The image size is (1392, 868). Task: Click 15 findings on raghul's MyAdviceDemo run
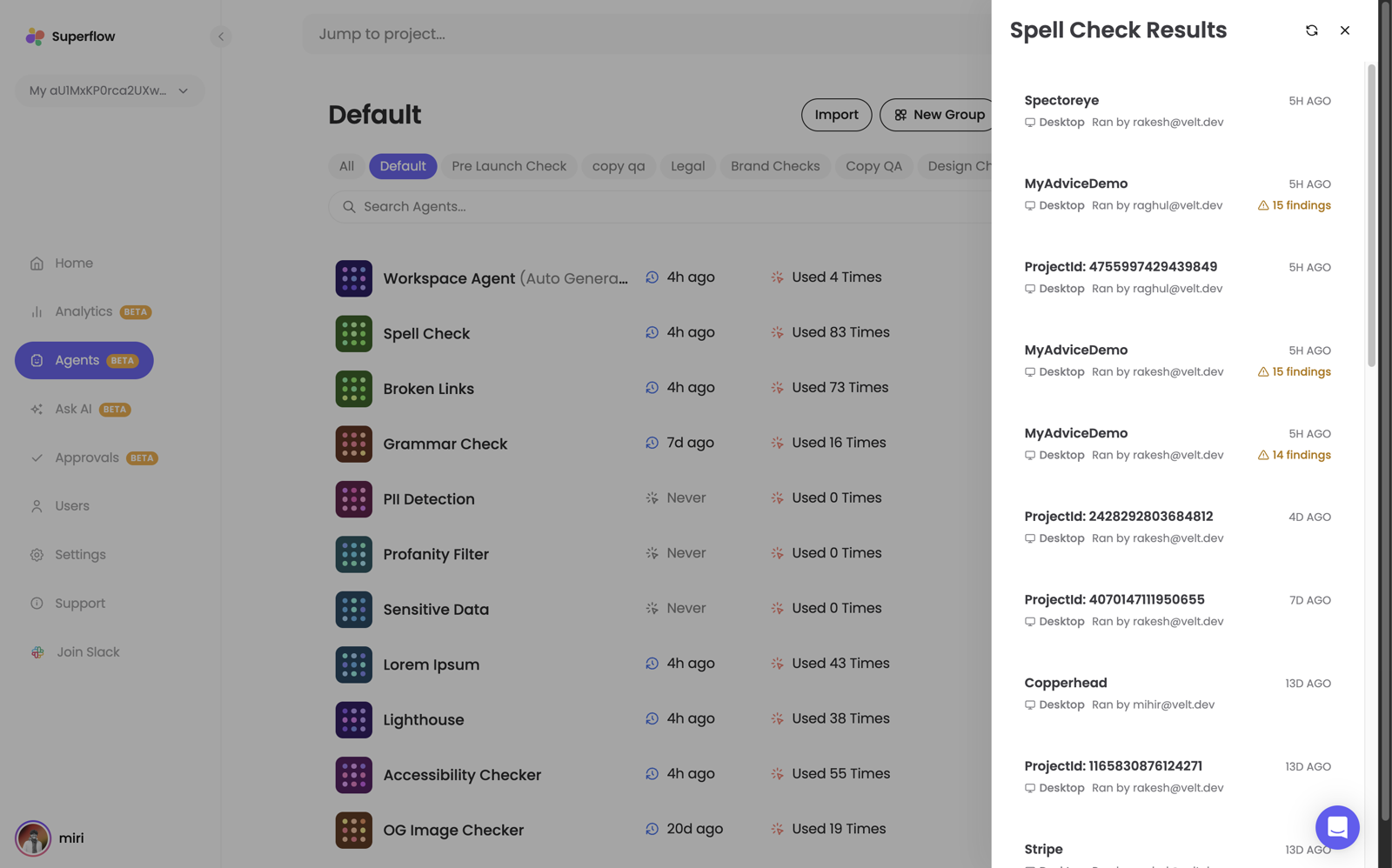1295,206
